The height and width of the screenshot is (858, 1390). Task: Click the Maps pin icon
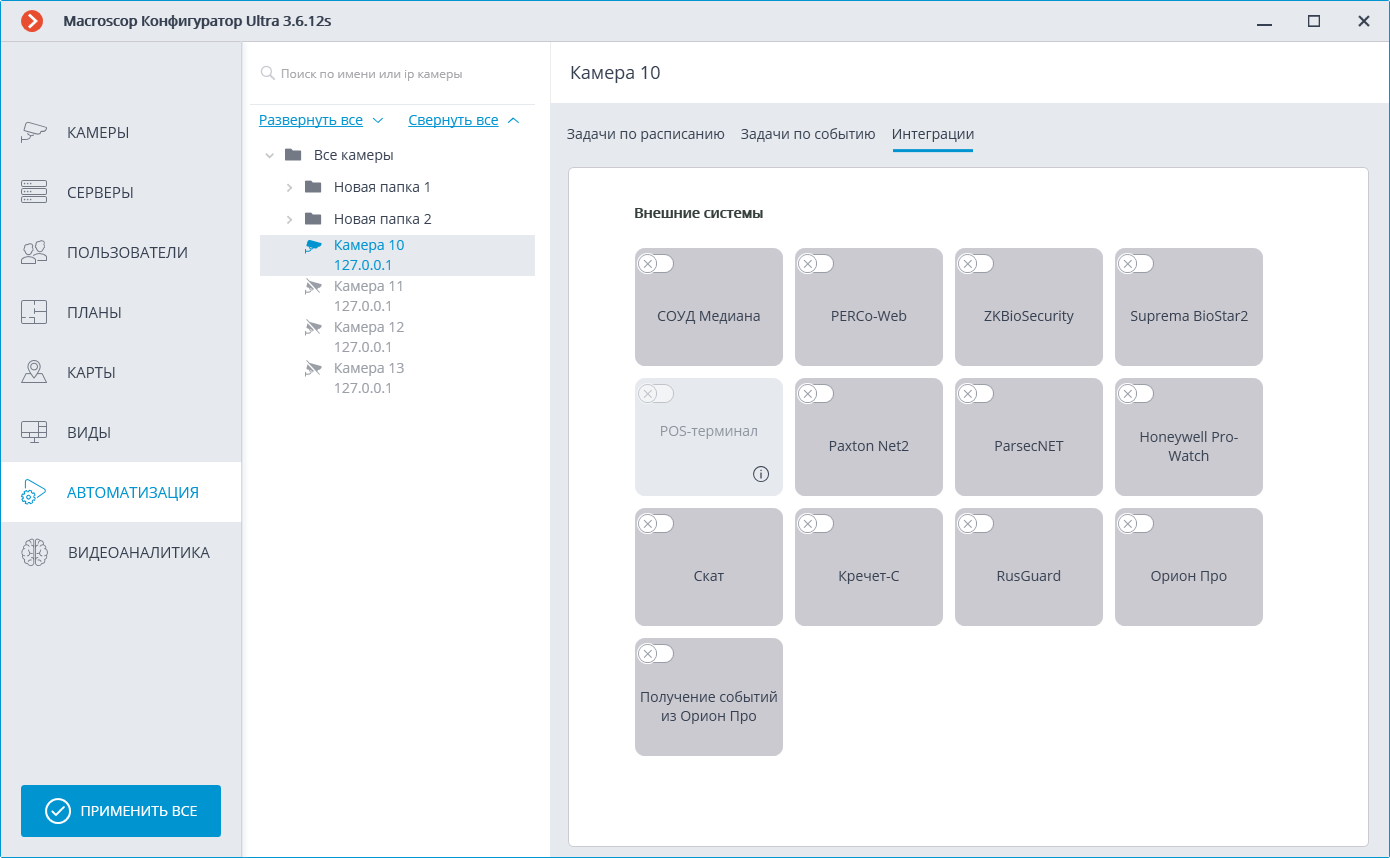click(x=34, y=372)
